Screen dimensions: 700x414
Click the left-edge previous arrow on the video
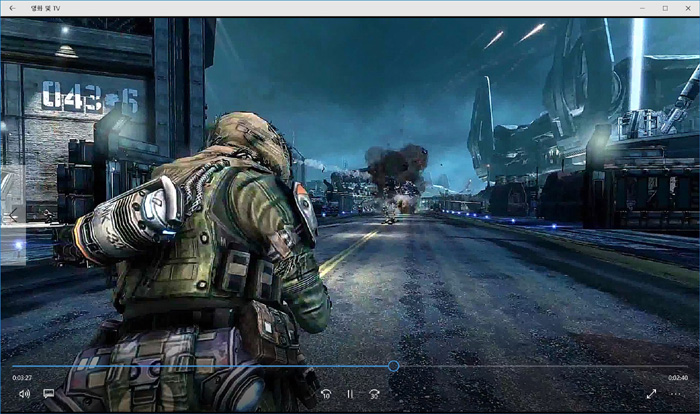coord(13,215)
